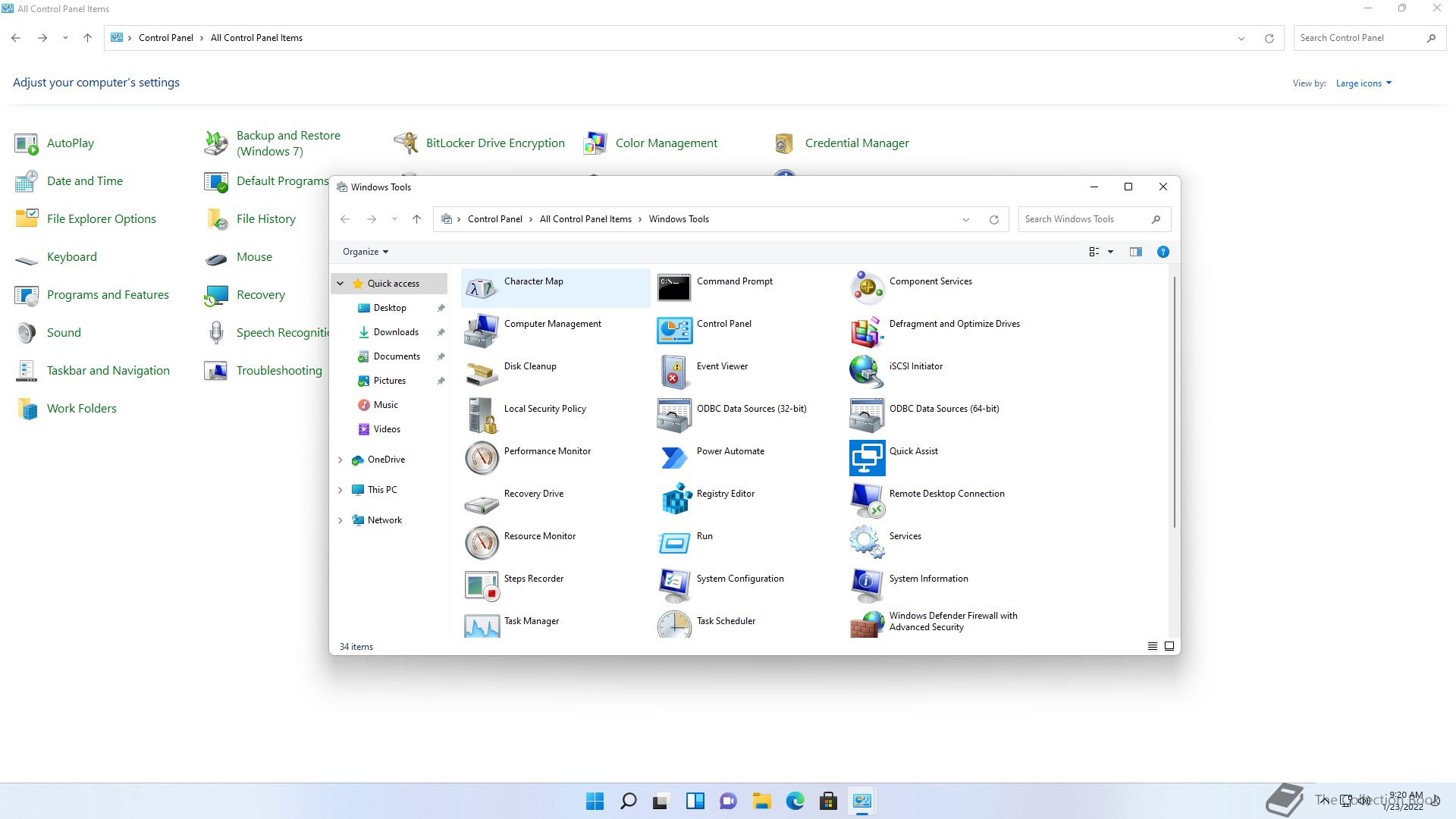Screen dimensions: 1456x819
Task: Open the View by Large icons dropdown
Action: coord(1363,83)
